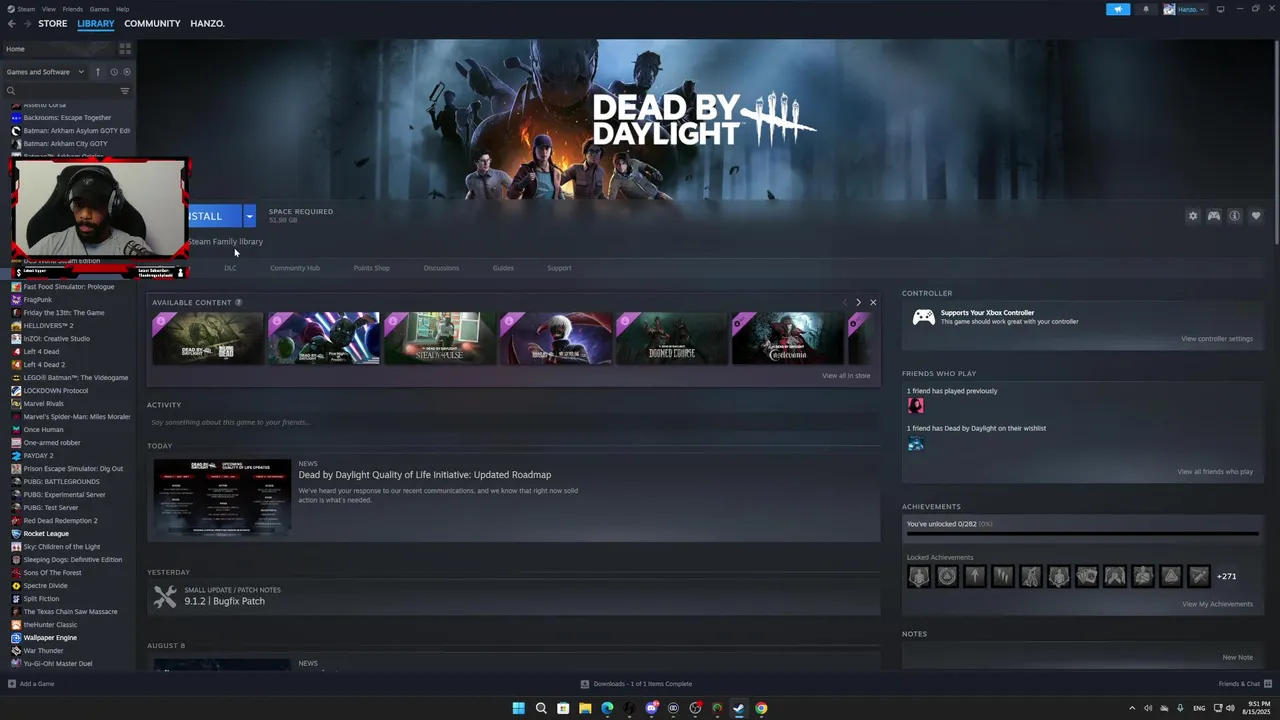The width and height of the screenshot is (1280, 720).
Task: Open Windows taskbar search
Action: tap(541, 708)
